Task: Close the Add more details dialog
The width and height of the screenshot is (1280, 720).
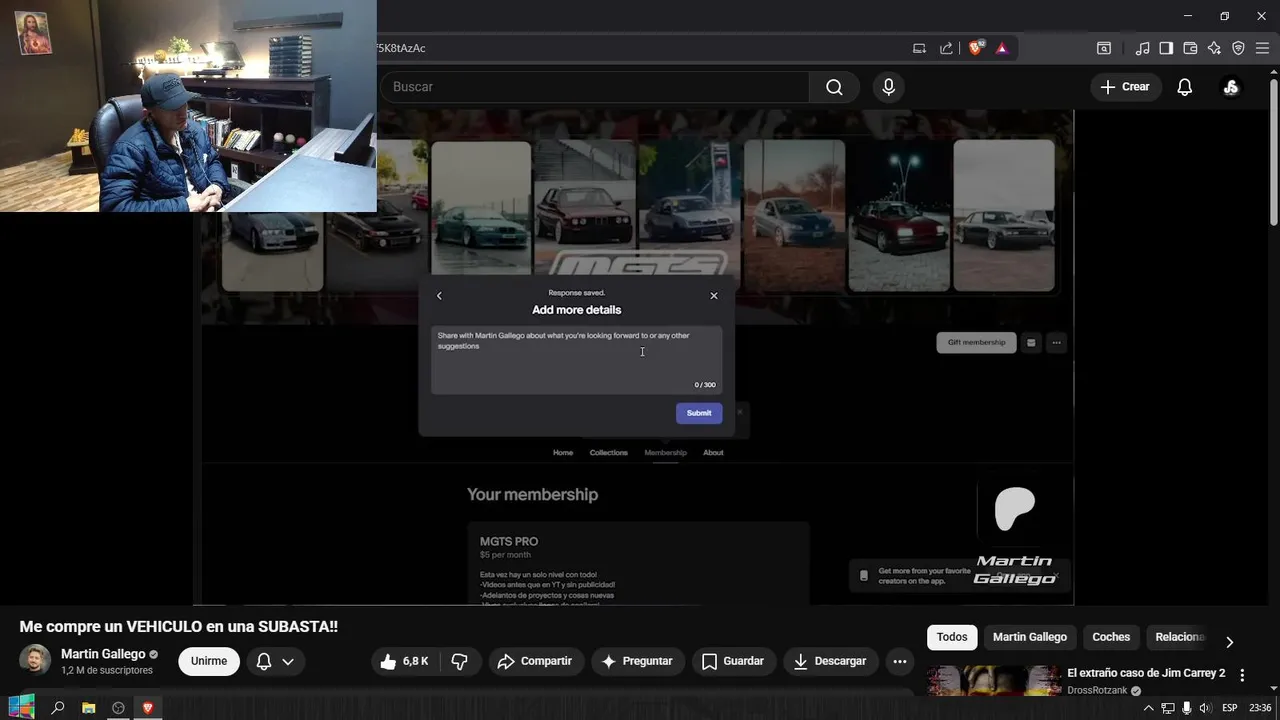Action: click(x=714, y=296)
